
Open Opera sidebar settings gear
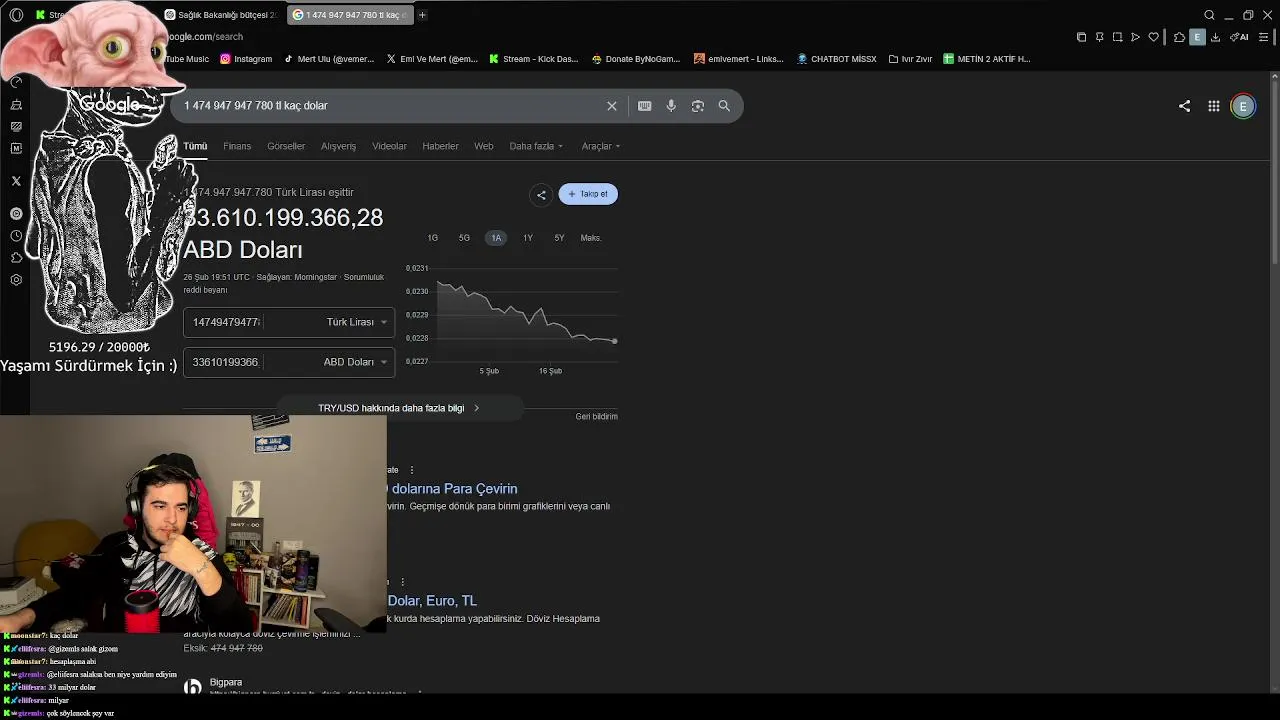16,280
